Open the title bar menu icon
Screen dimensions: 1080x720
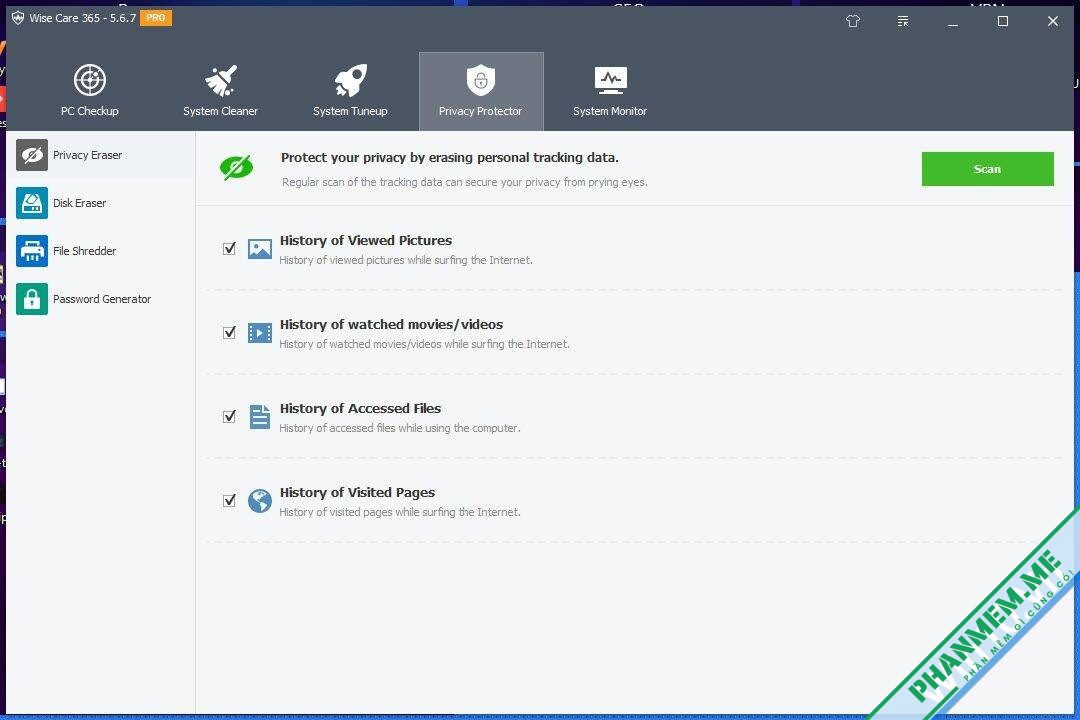point(903,21)
